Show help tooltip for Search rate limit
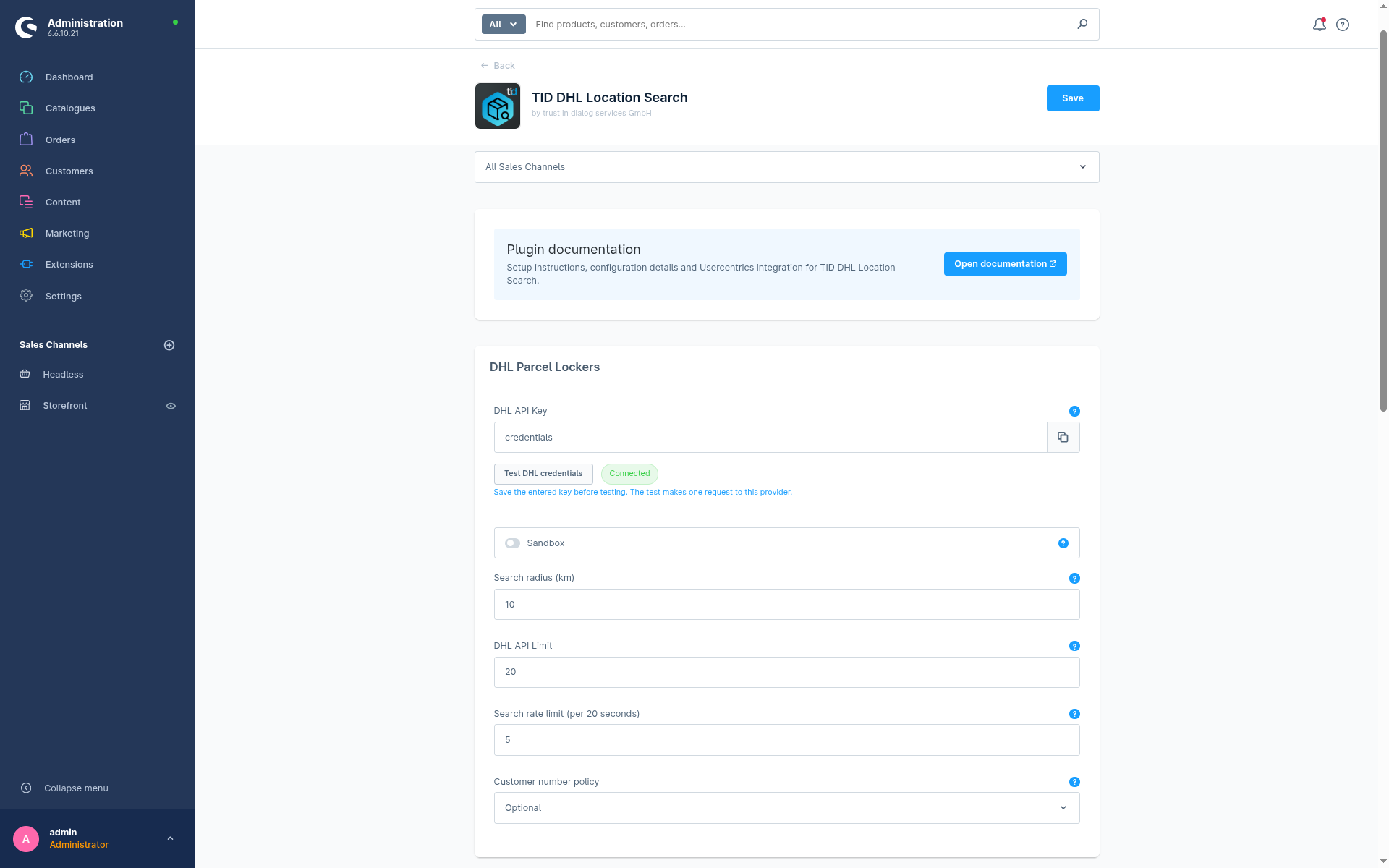This screenshot has height=868, width=1389. click(x=1074, y=714)
